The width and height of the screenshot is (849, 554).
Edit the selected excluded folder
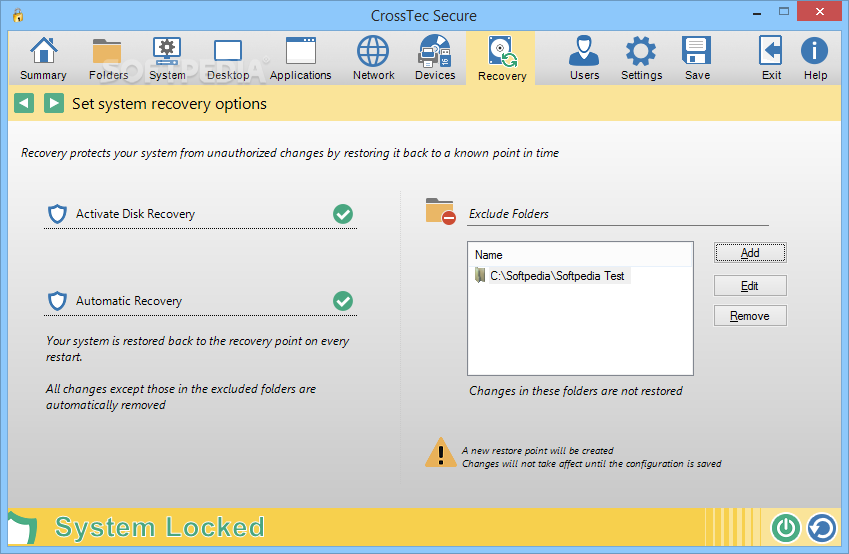click(x=750, y=285)
